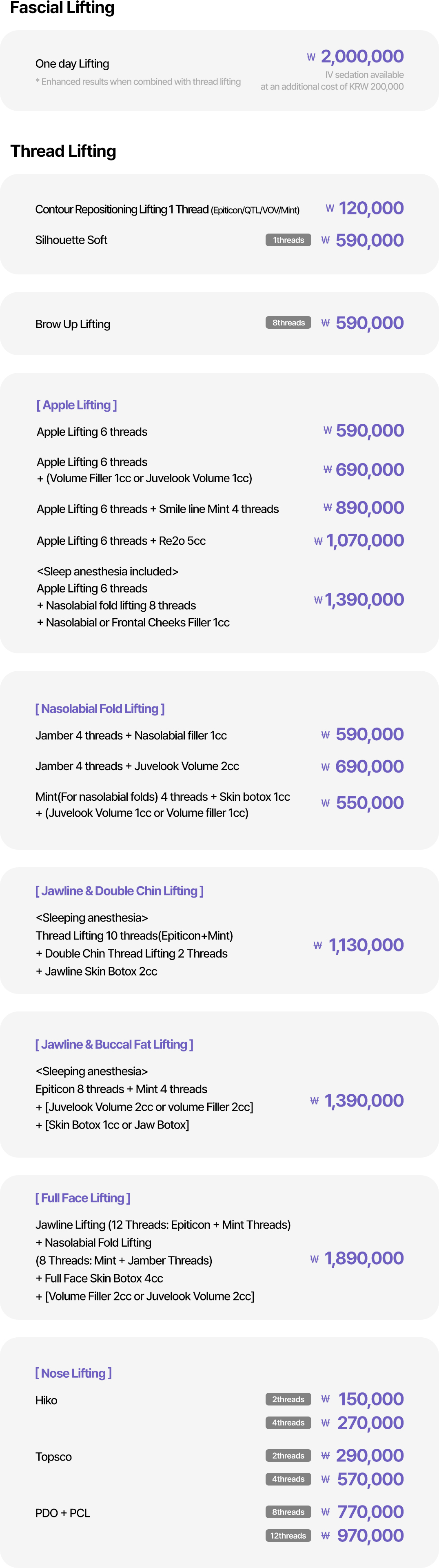
Task: Open the [ Apple Lifting ] section heading
Action: coord(77,405)
